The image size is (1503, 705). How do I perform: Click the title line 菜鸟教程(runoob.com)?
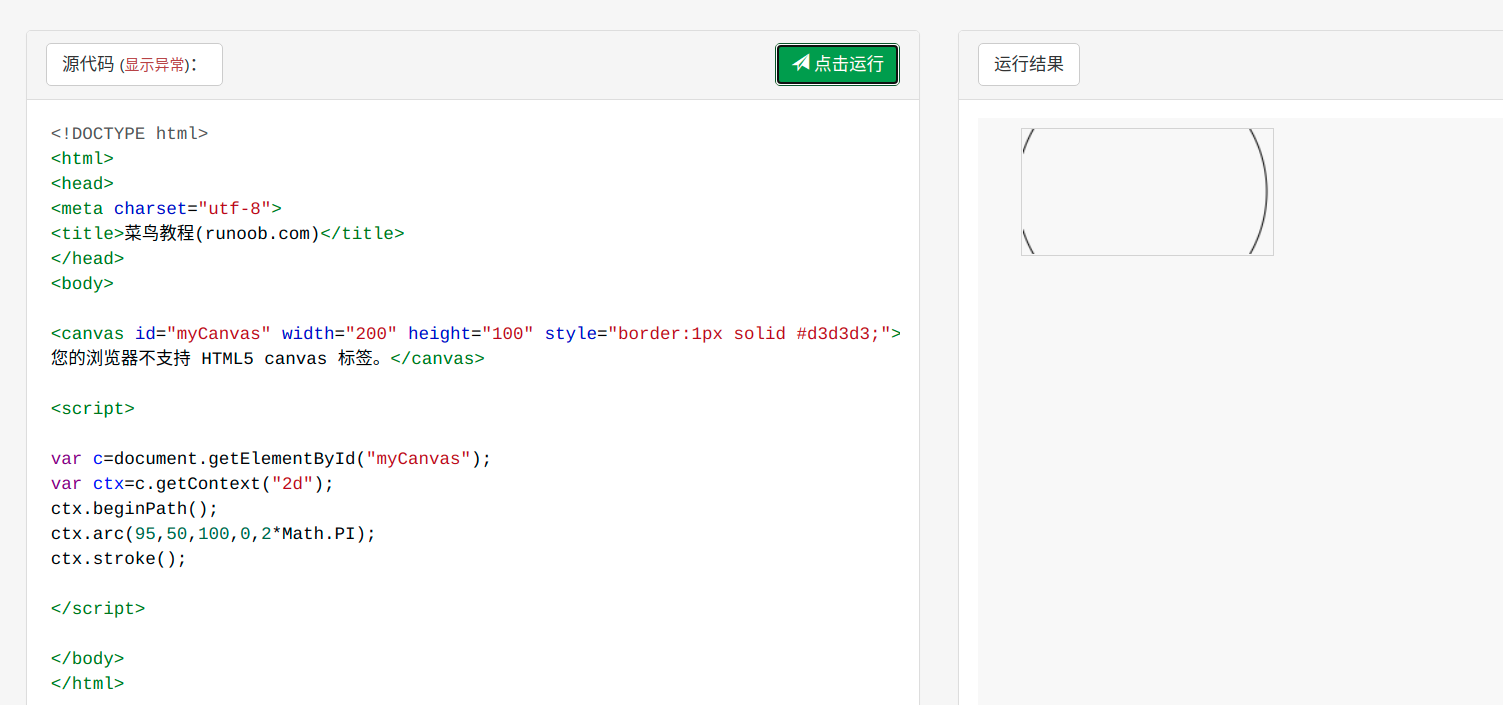point(227,234)
